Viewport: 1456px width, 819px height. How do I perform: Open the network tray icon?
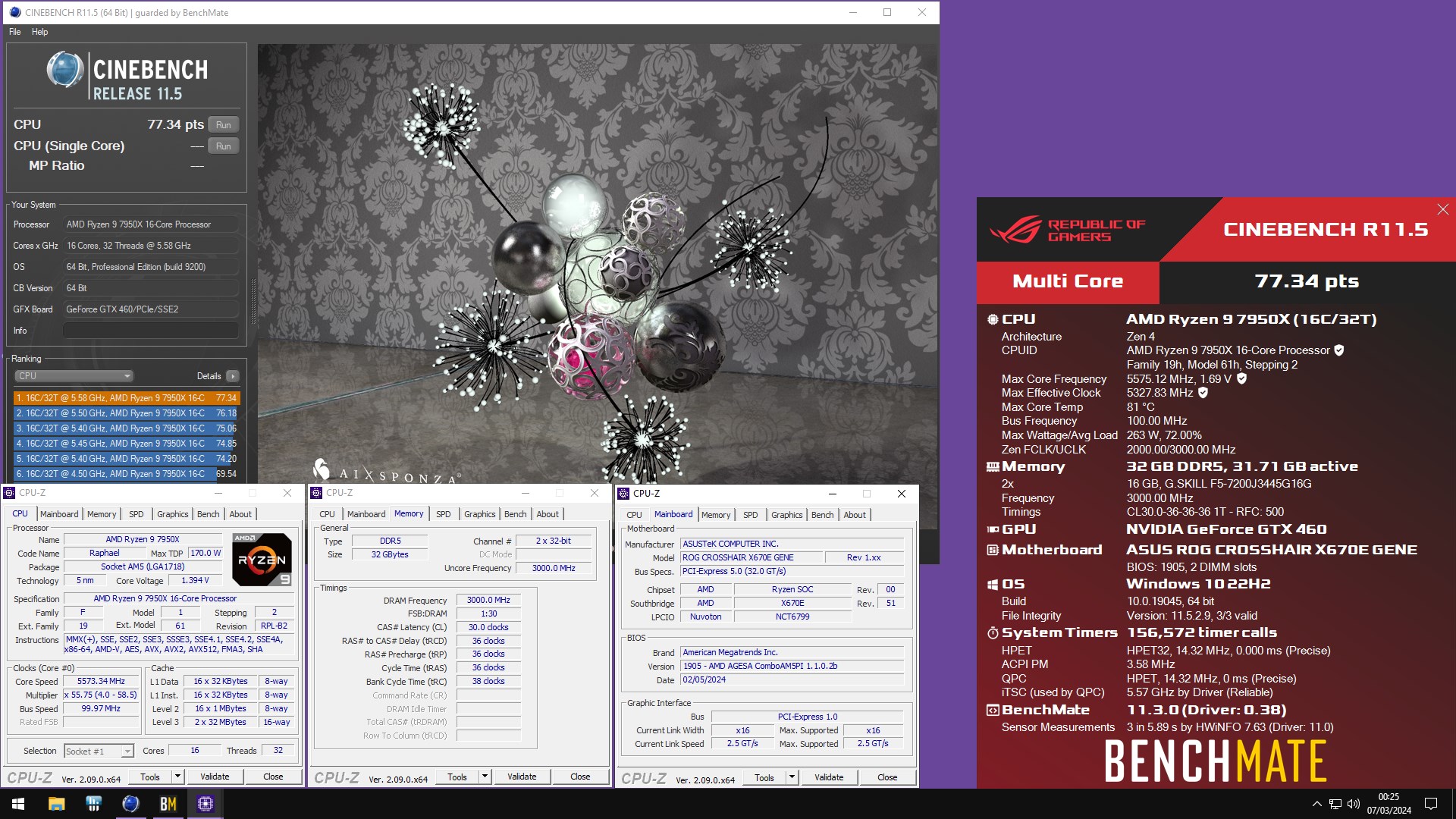[1335, 804]
